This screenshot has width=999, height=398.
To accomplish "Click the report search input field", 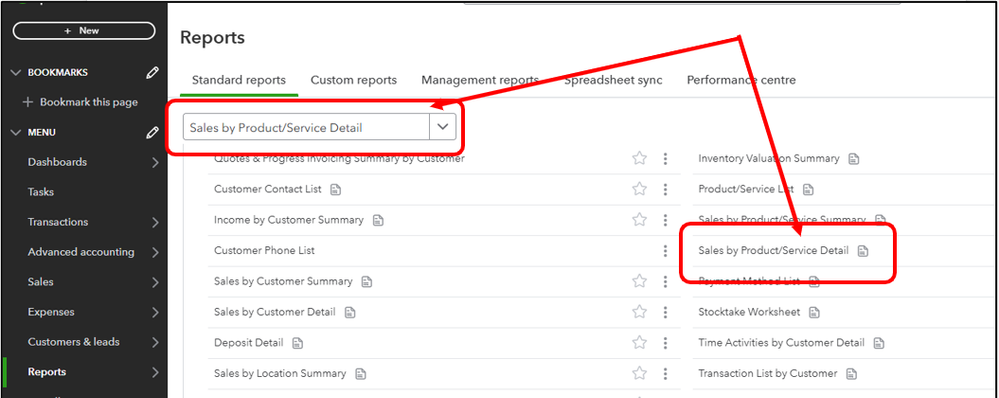I will (306, 127).
